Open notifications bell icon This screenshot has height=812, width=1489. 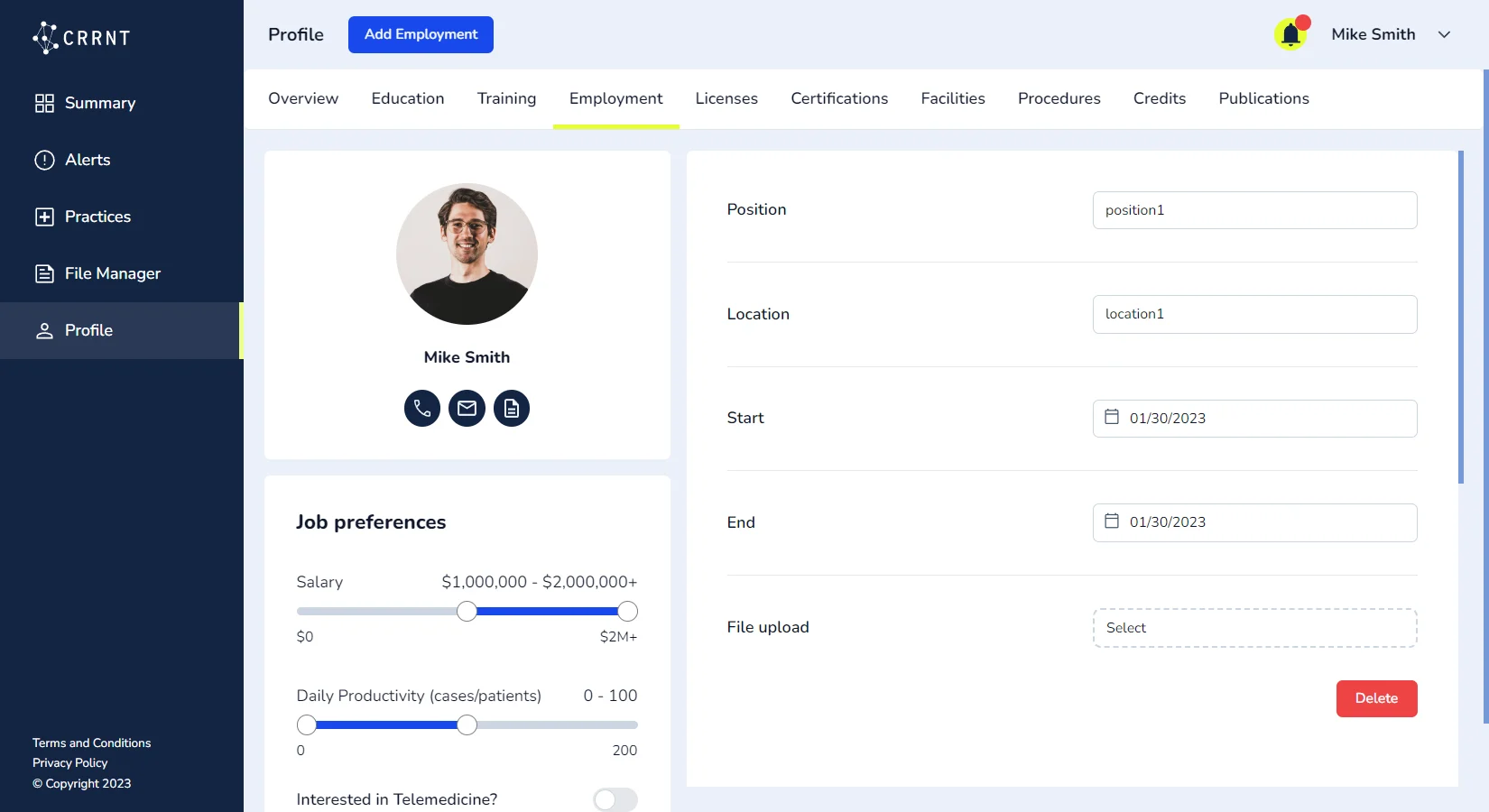[1290, 35]
